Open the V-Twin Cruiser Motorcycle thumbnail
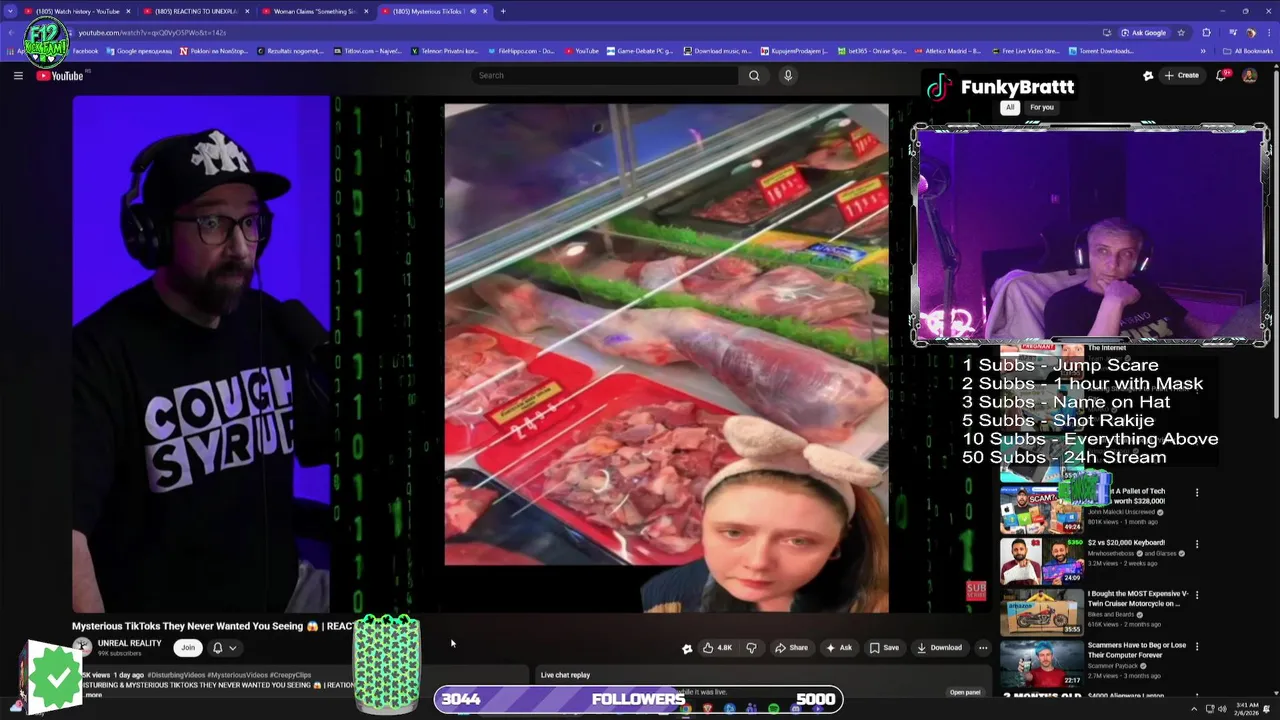This screenshot has width=1280, height=720. click(x=1041, y=612)
